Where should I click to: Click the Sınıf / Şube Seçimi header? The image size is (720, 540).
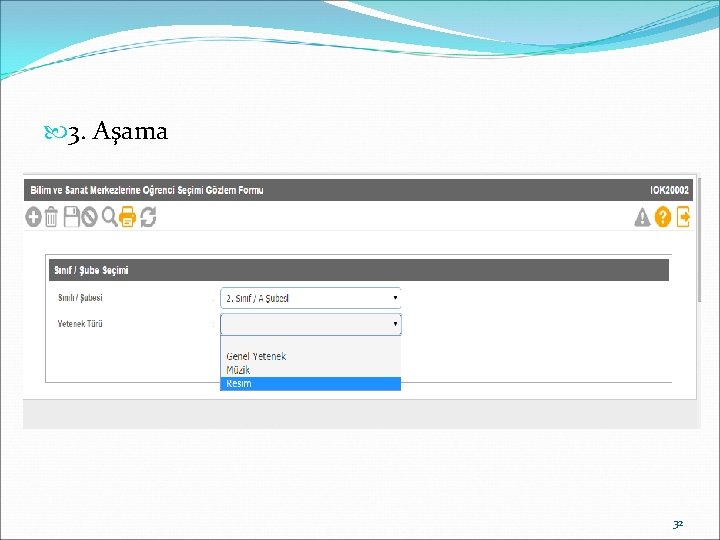pos(359,270)
